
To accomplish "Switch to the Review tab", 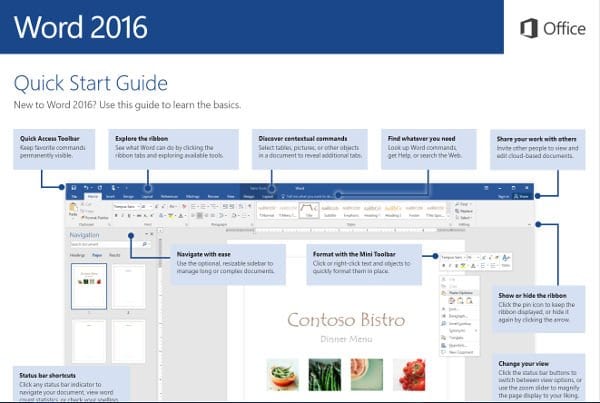I will coord(213,196).
